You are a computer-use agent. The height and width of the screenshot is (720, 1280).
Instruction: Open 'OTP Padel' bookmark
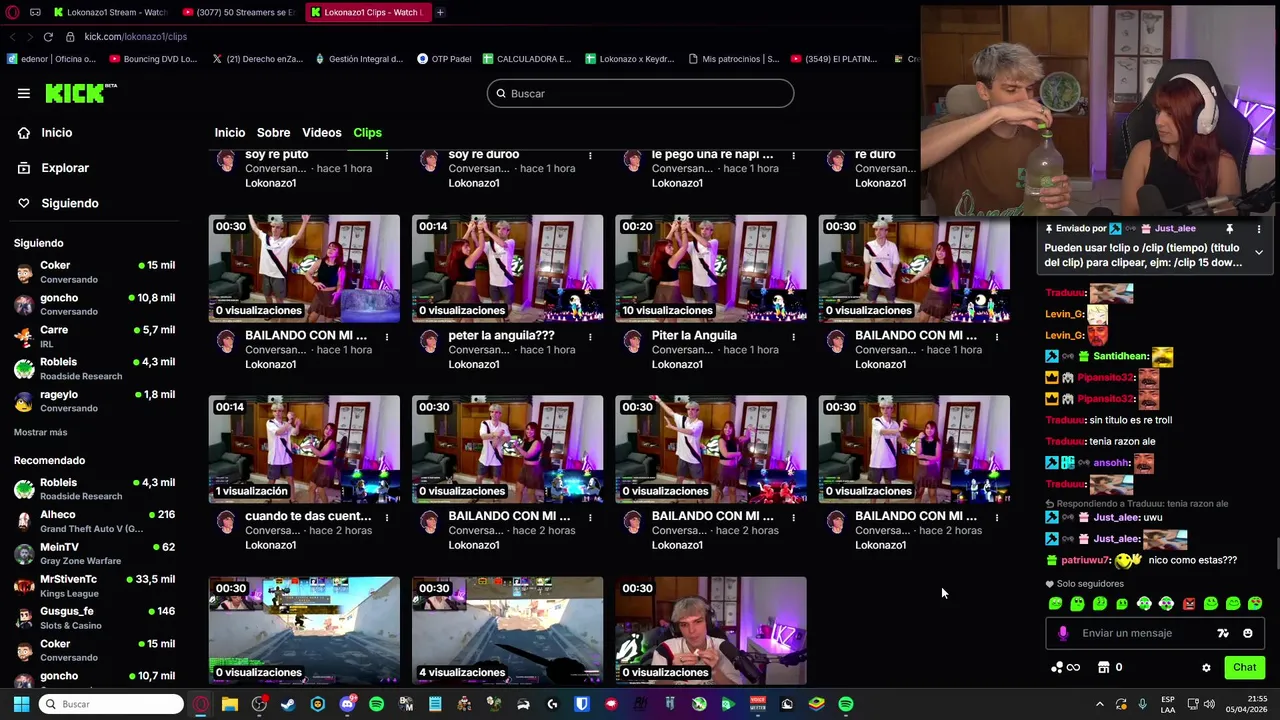coord(444,59)
